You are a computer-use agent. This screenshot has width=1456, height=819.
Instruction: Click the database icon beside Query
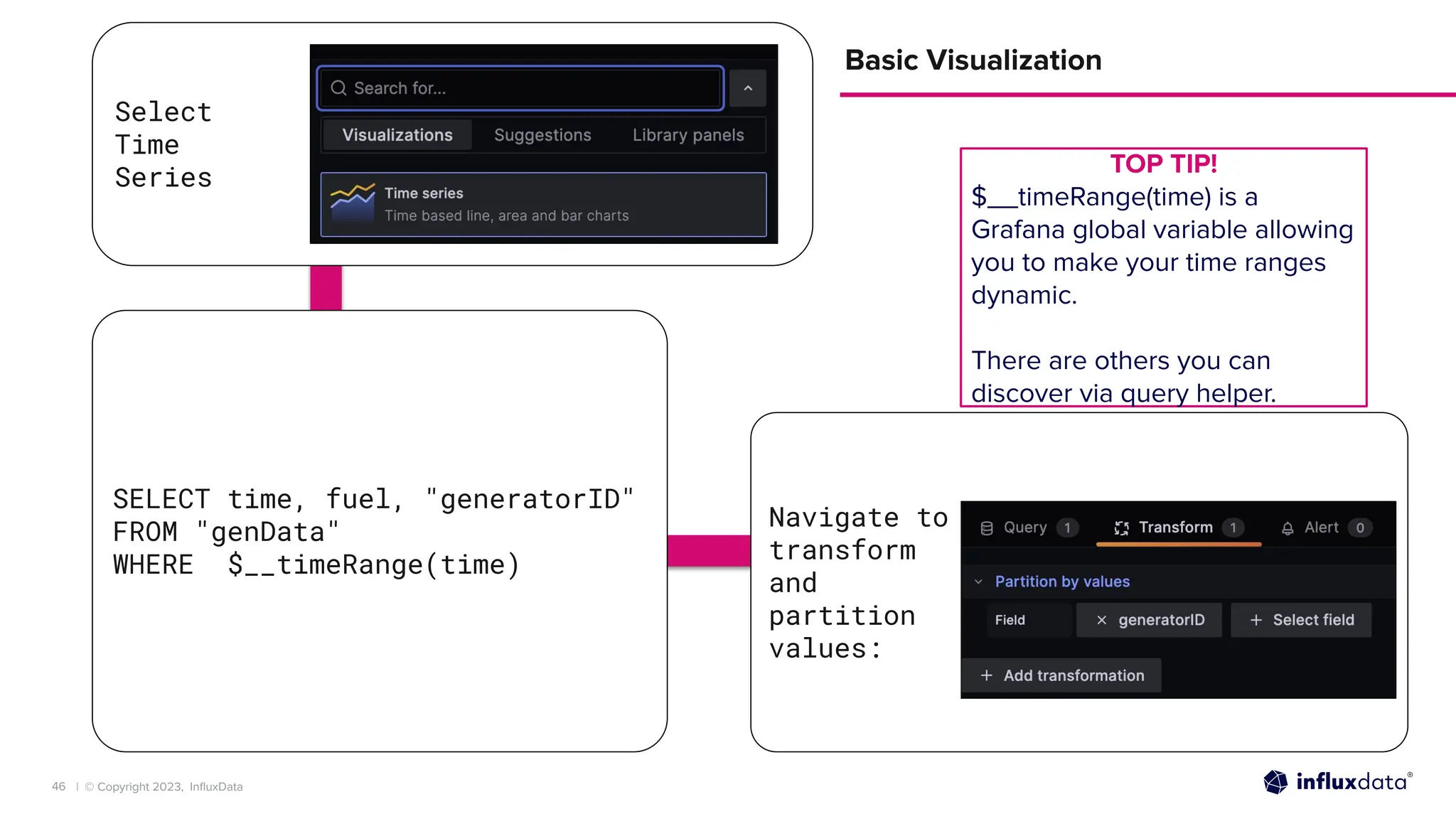(x=987, y=528)
